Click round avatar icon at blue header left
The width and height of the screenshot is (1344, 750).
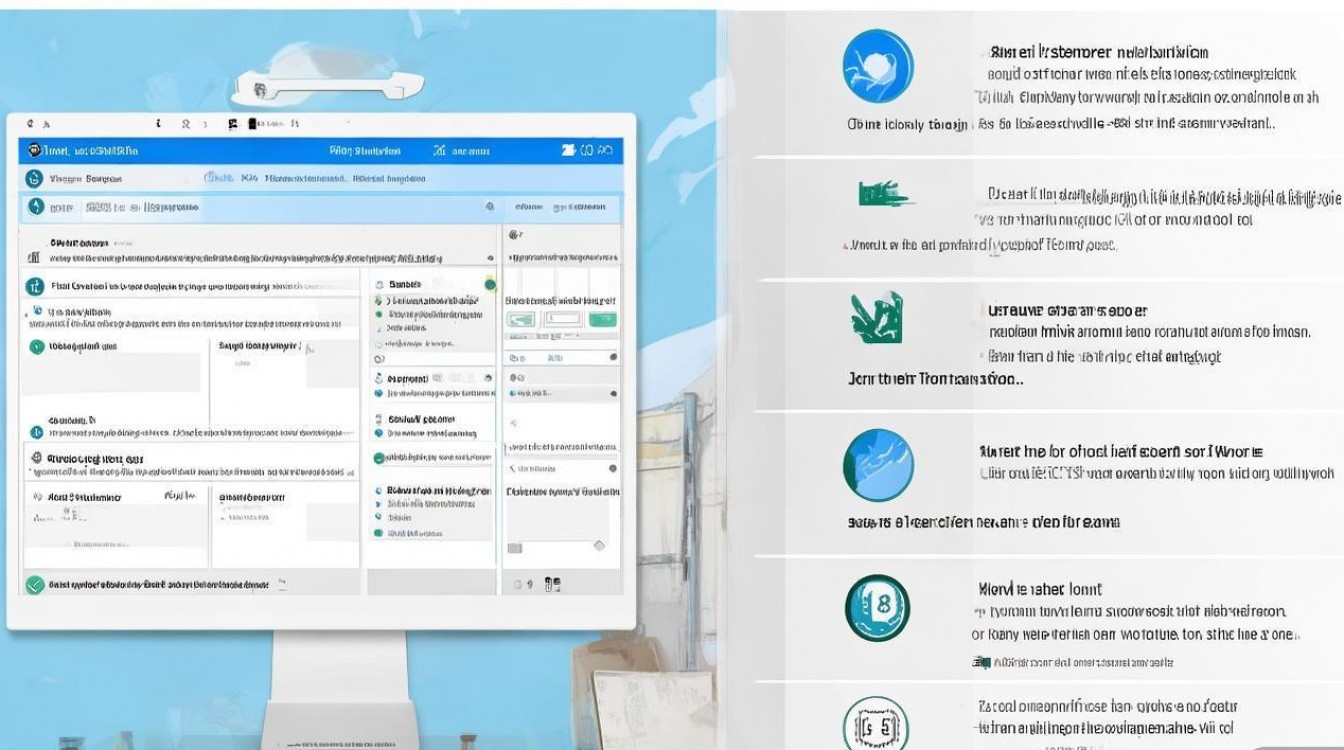pyautogui.click(x=35, y=151)
